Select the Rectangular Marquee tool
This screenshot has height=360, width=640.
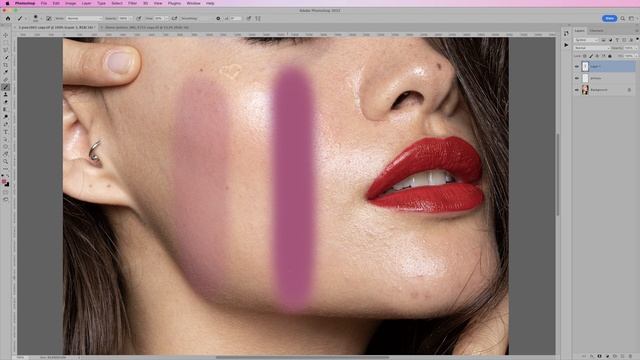(6, 42)
